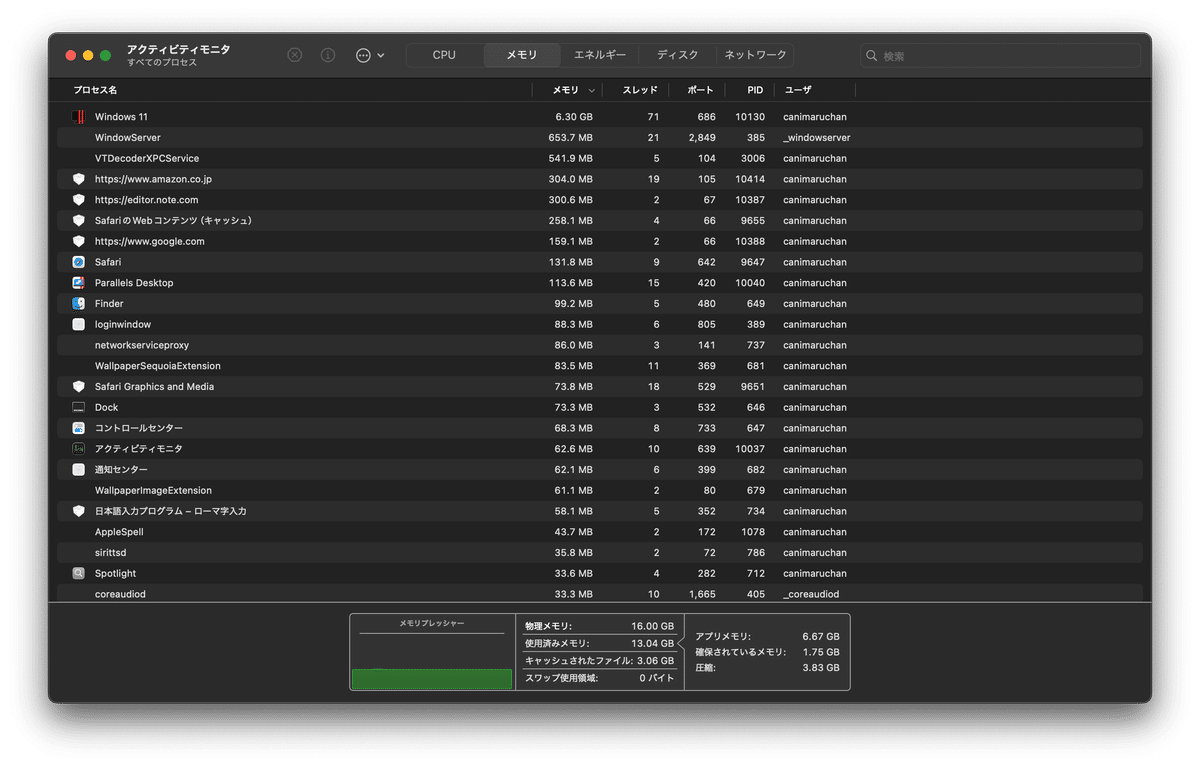Screen dimensions: 1200x767
Task: Sort by PID column header
Action: coord(755,90)
